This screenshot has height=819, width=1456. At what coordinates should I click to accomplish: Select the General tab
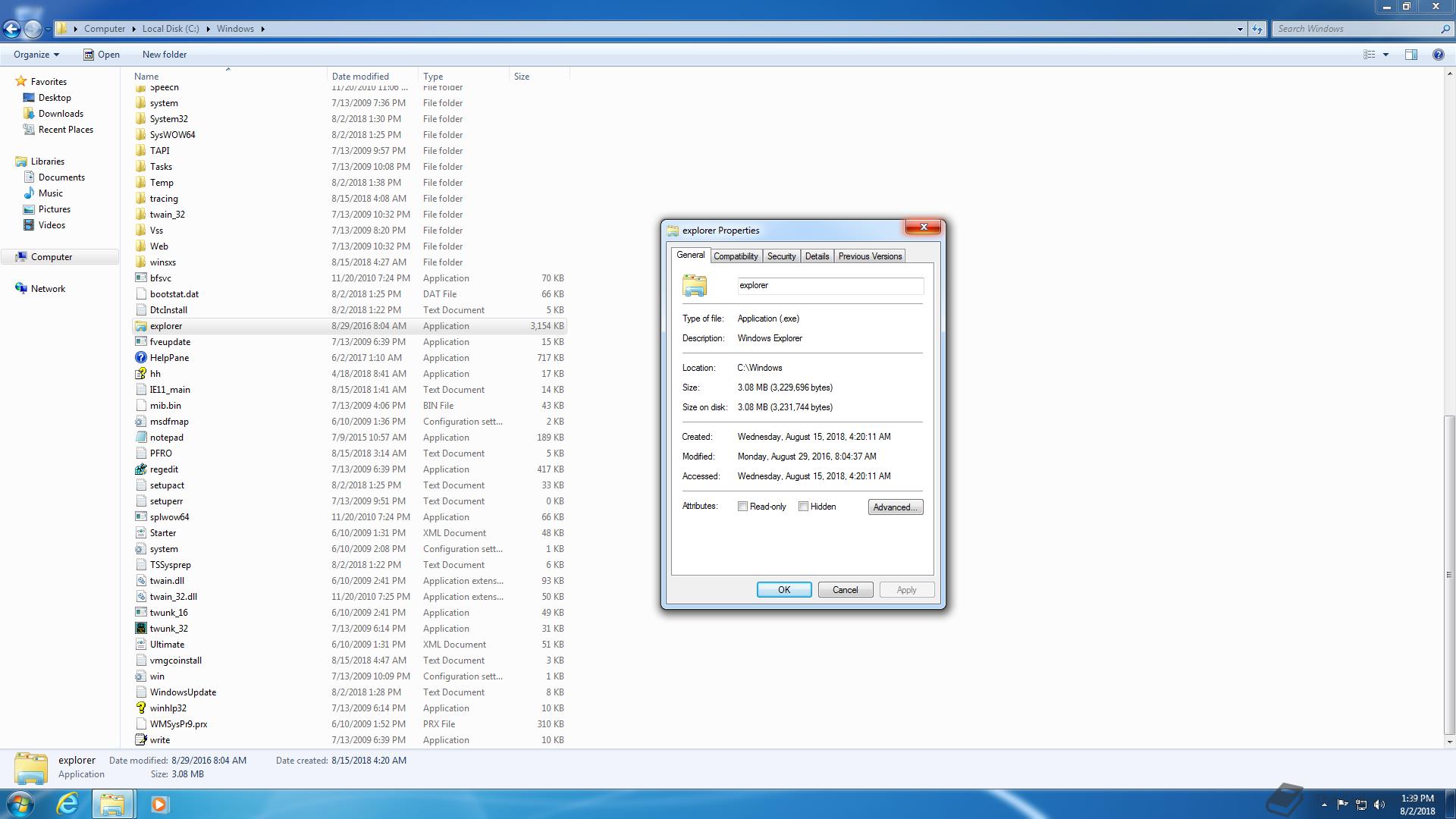tap(690, 255)
